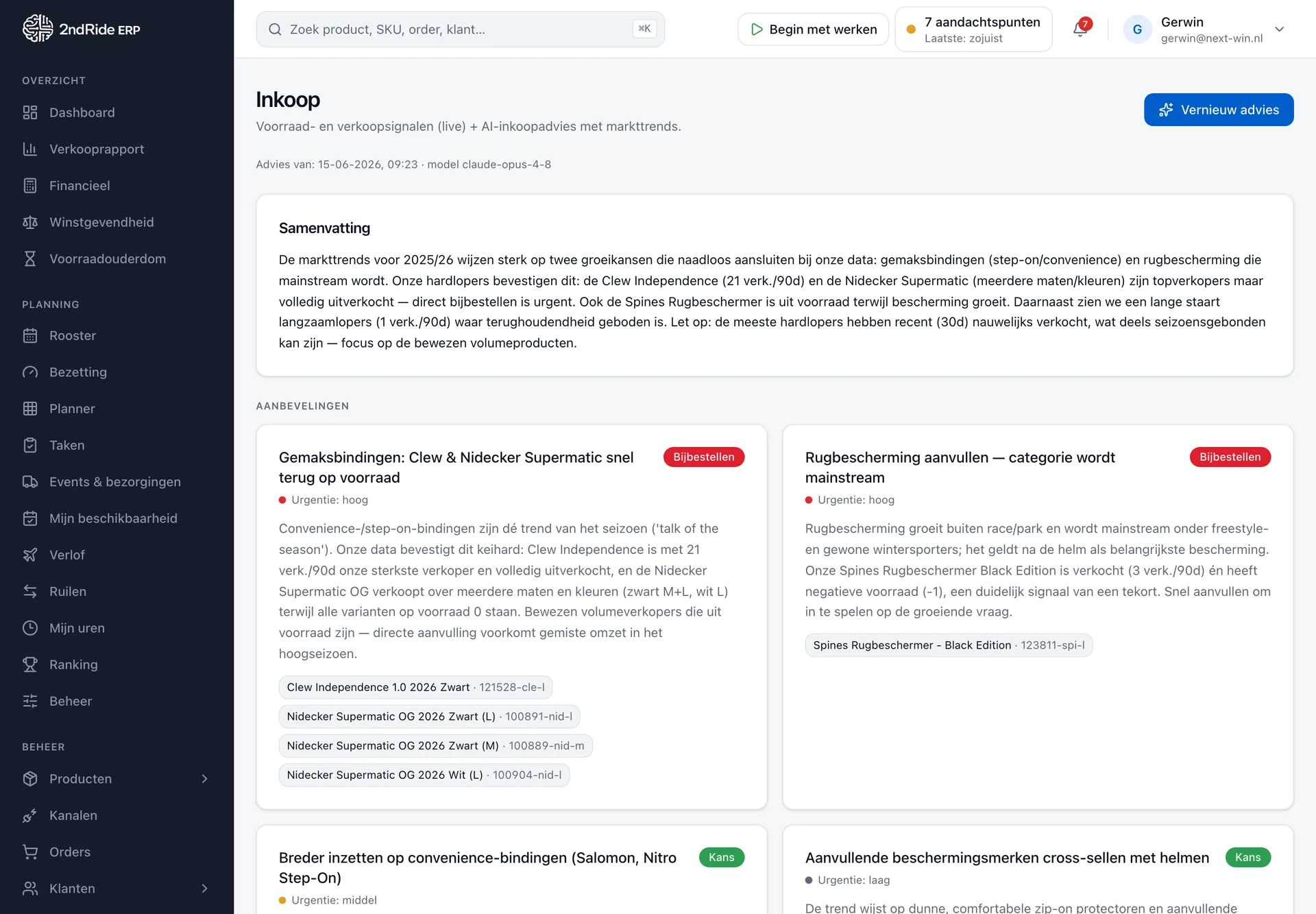This screenshot has height=914, width=1316.
Task: Click the Winstgevendheid scales icon
Action: 30,222
